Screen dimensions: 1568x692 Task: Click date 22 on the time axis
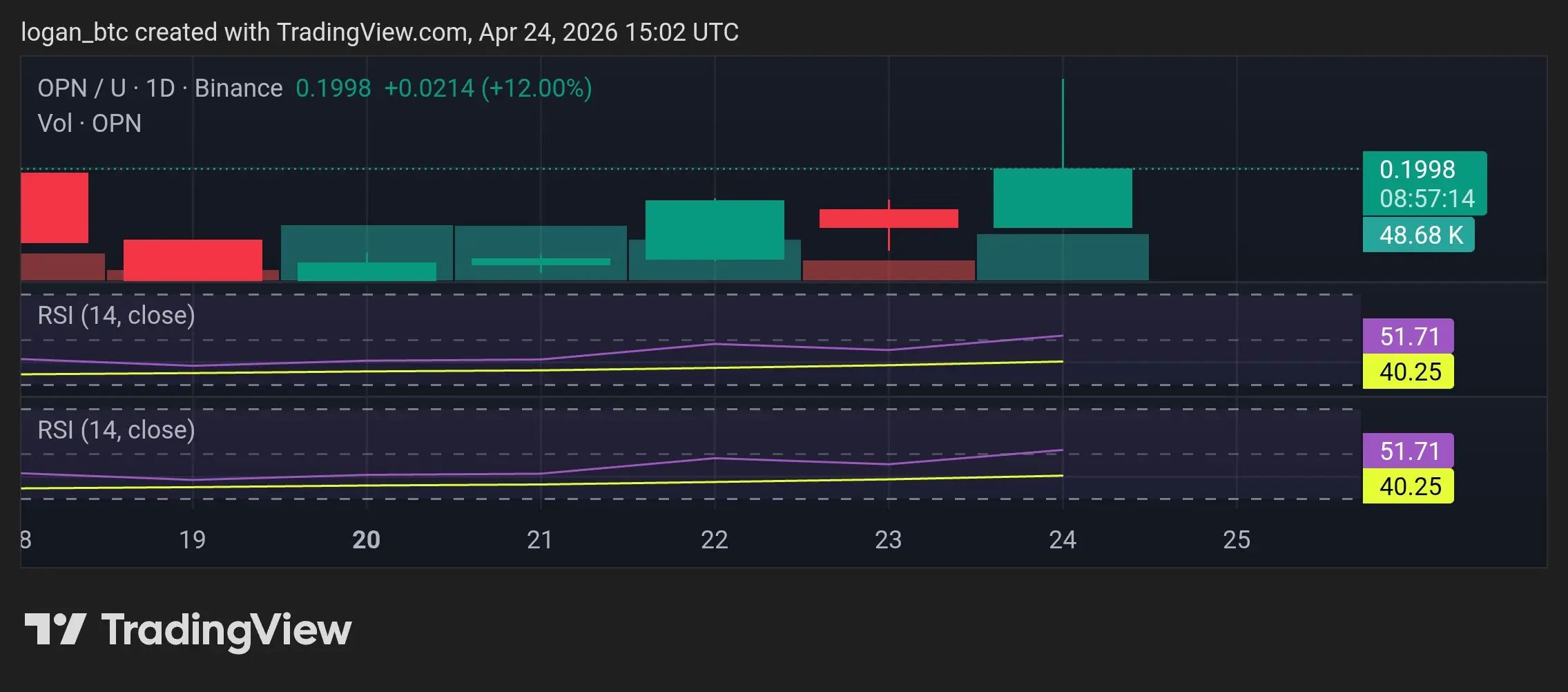(x=715, y=539)
